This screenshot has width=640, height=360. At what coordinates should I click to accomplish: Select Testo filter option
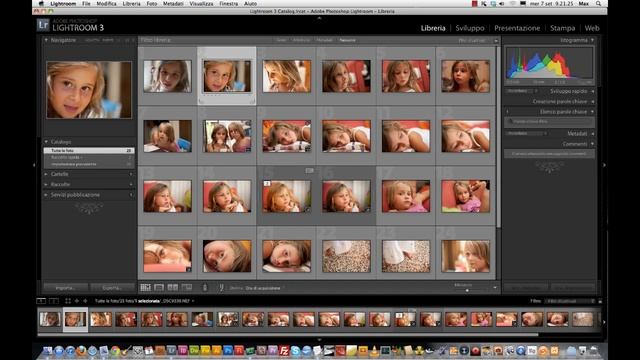(281, 40)
